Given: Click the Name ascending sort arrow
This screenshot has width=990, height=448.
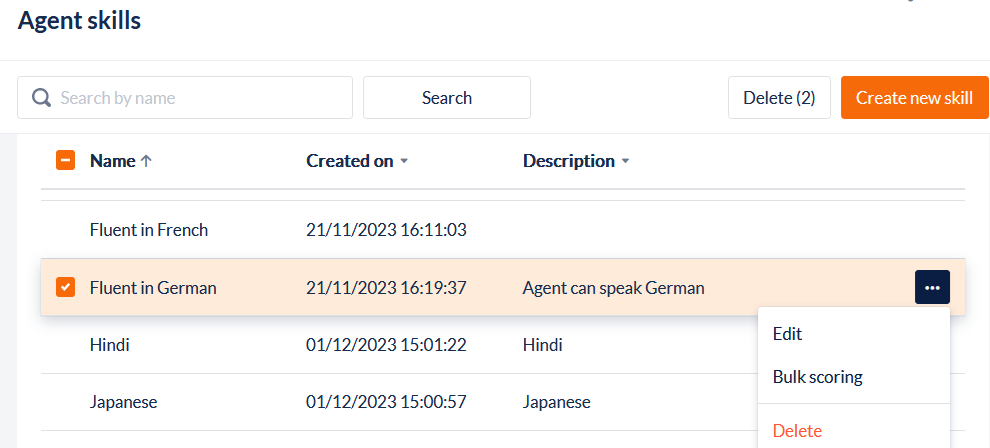Looking at the screenshot, I should click(147, 161).
